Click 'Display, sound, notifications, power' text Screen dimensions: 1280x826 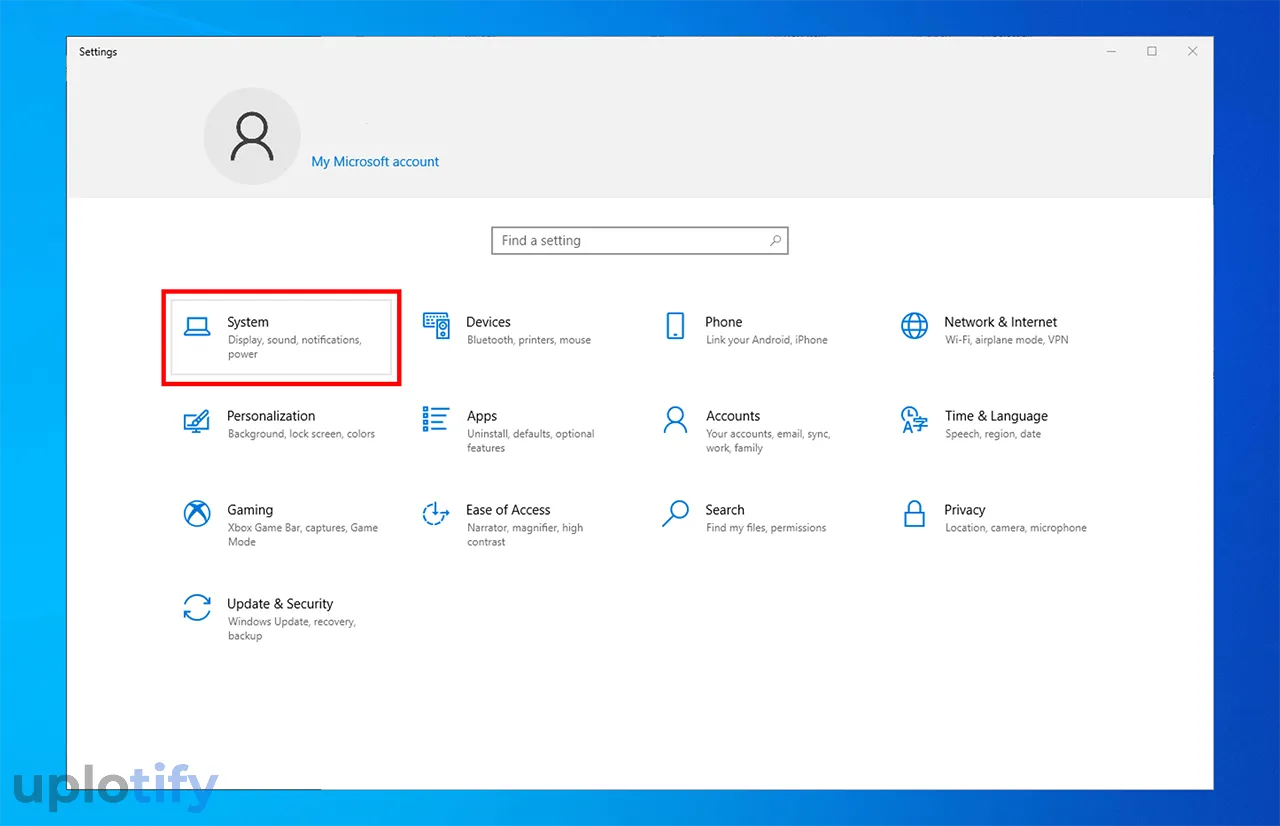(295, 347)
